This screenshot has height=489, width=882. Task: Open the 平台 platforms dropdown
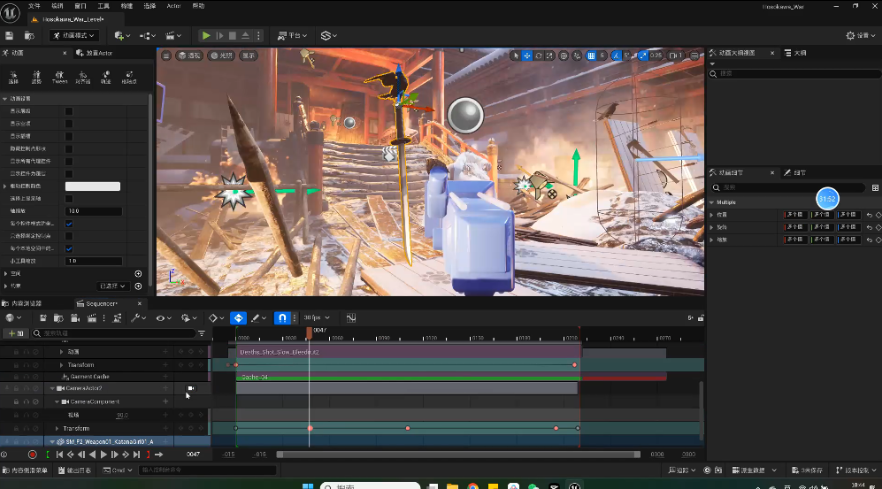pos(292,35)
